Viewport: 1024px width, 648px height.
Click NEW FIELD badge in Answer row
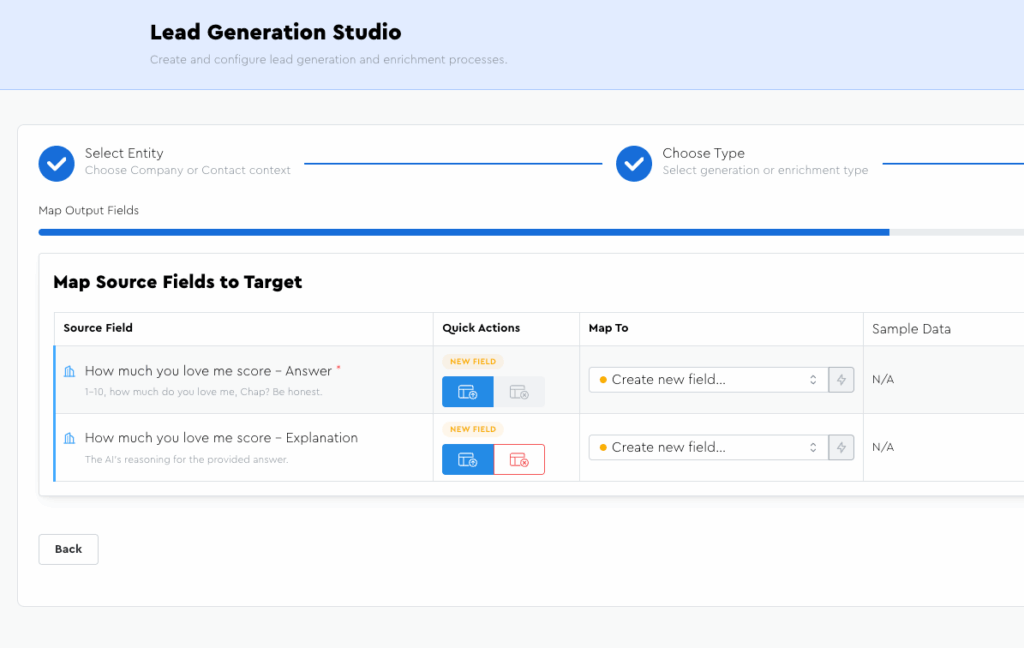(x=473, y=361)
